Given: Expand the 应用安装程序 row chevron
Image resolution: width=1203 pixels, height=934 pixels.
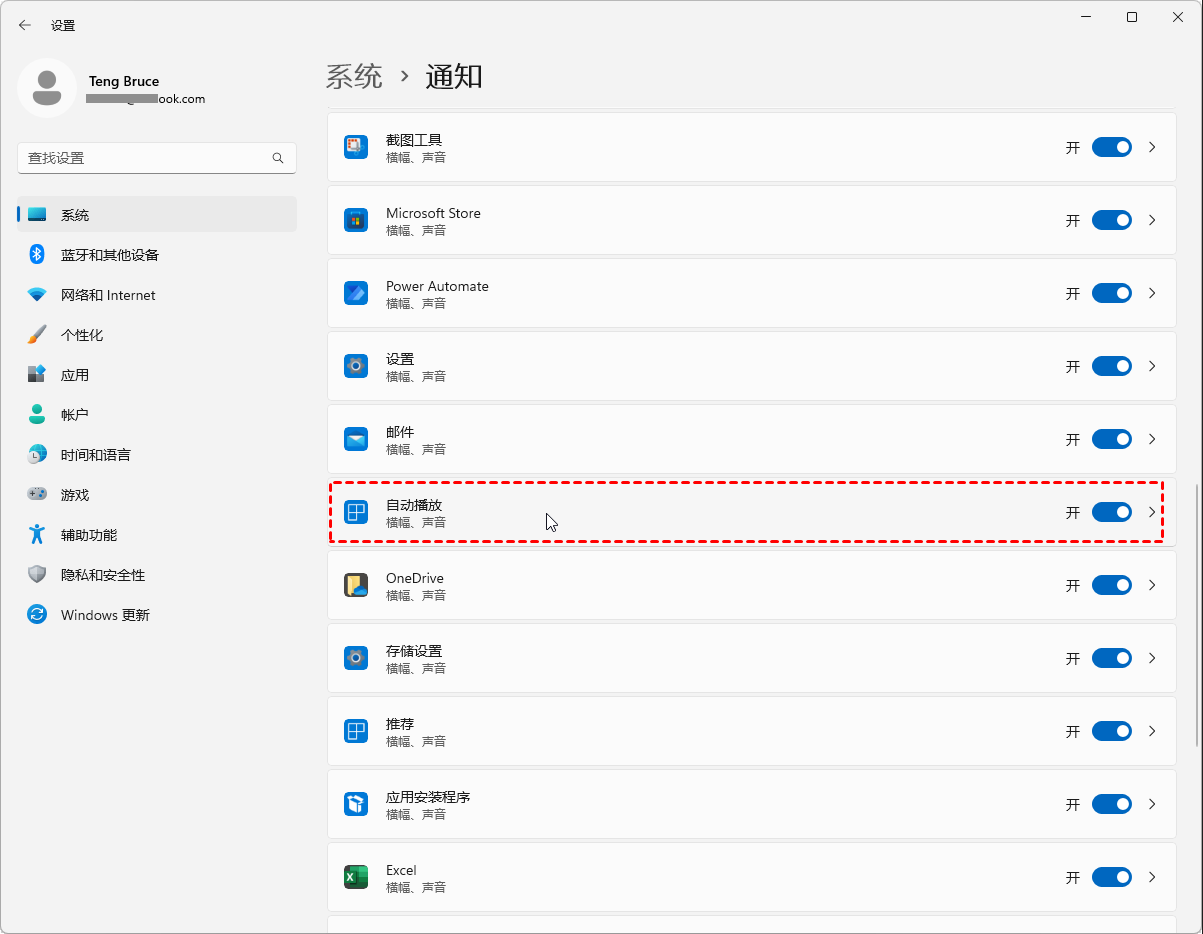Looking at the screenshot, I should pyautogui.click(x=1152, y=804).
